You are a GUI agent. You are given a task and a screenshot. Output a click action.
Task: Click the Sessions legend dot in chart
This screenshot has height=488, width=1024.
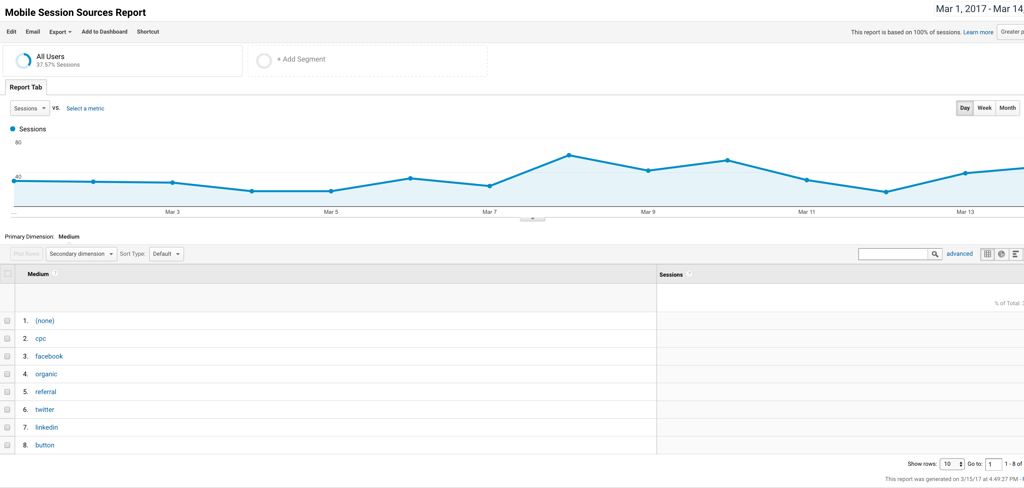click(12, 129)
